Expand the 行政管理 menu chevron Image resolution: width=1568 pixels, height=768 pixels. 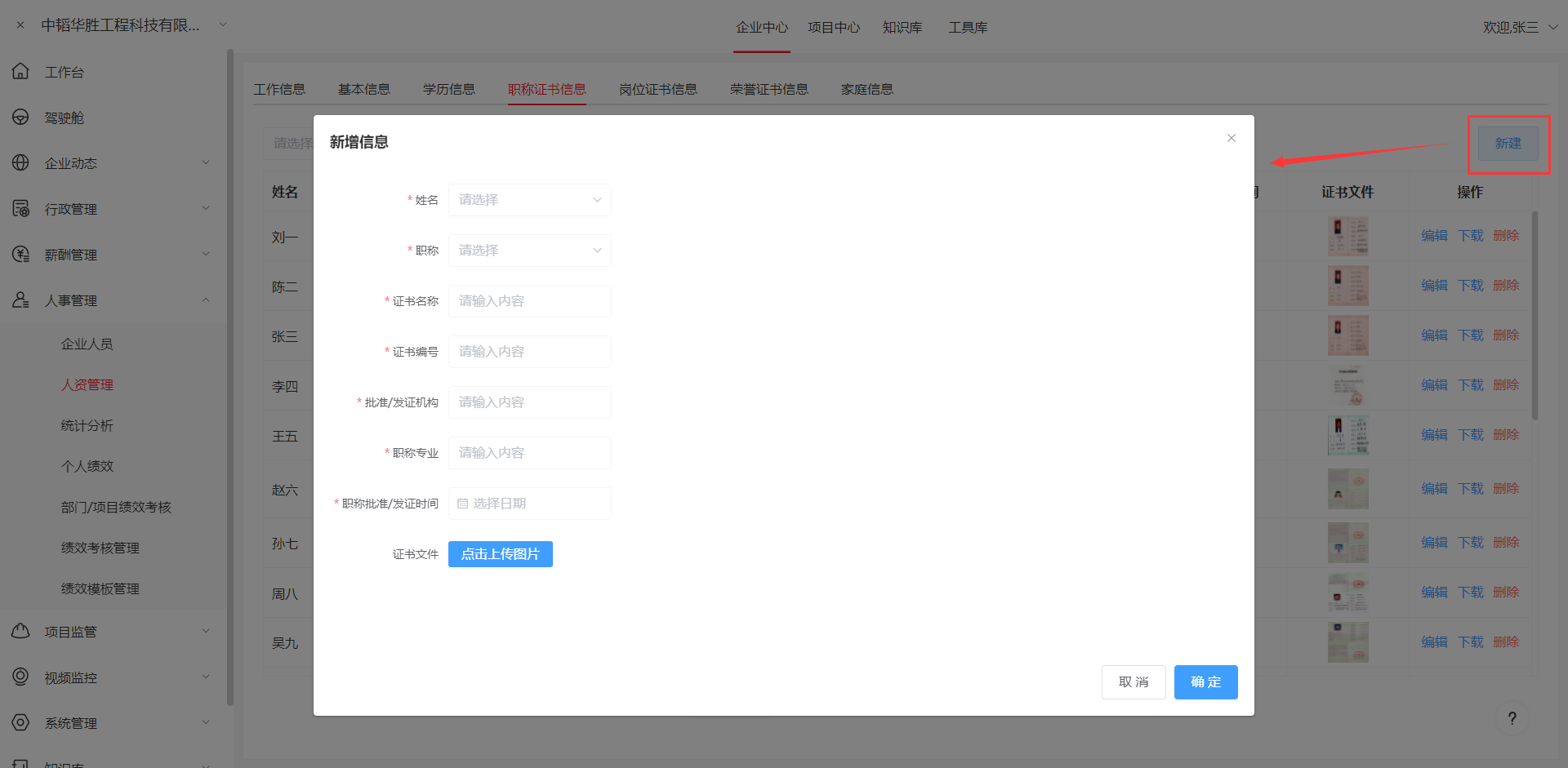(206, 208)
